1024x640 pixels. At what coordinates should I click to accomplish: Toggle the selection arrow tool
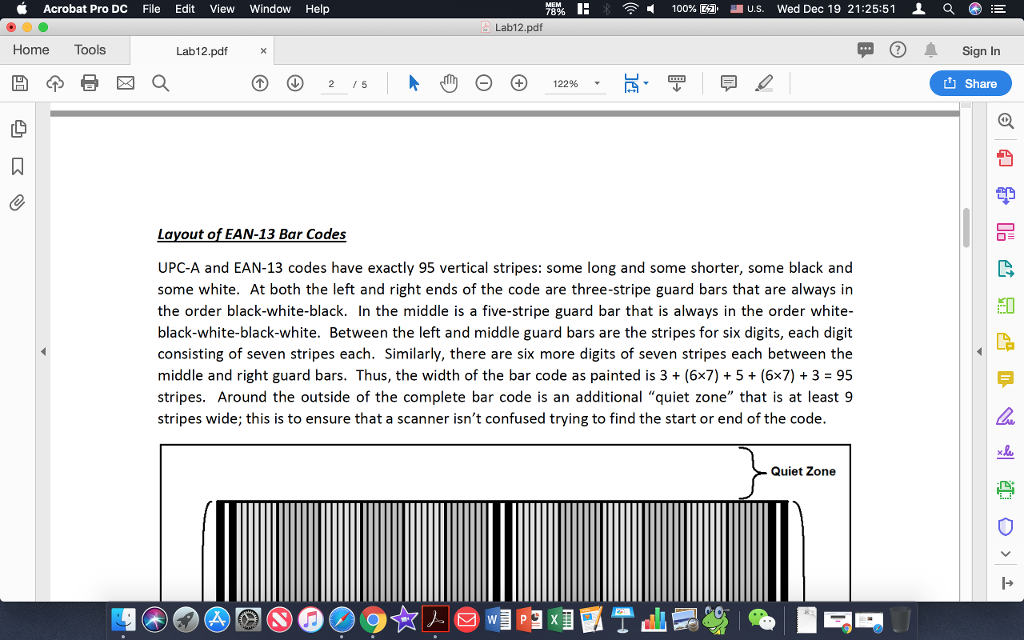412,83
